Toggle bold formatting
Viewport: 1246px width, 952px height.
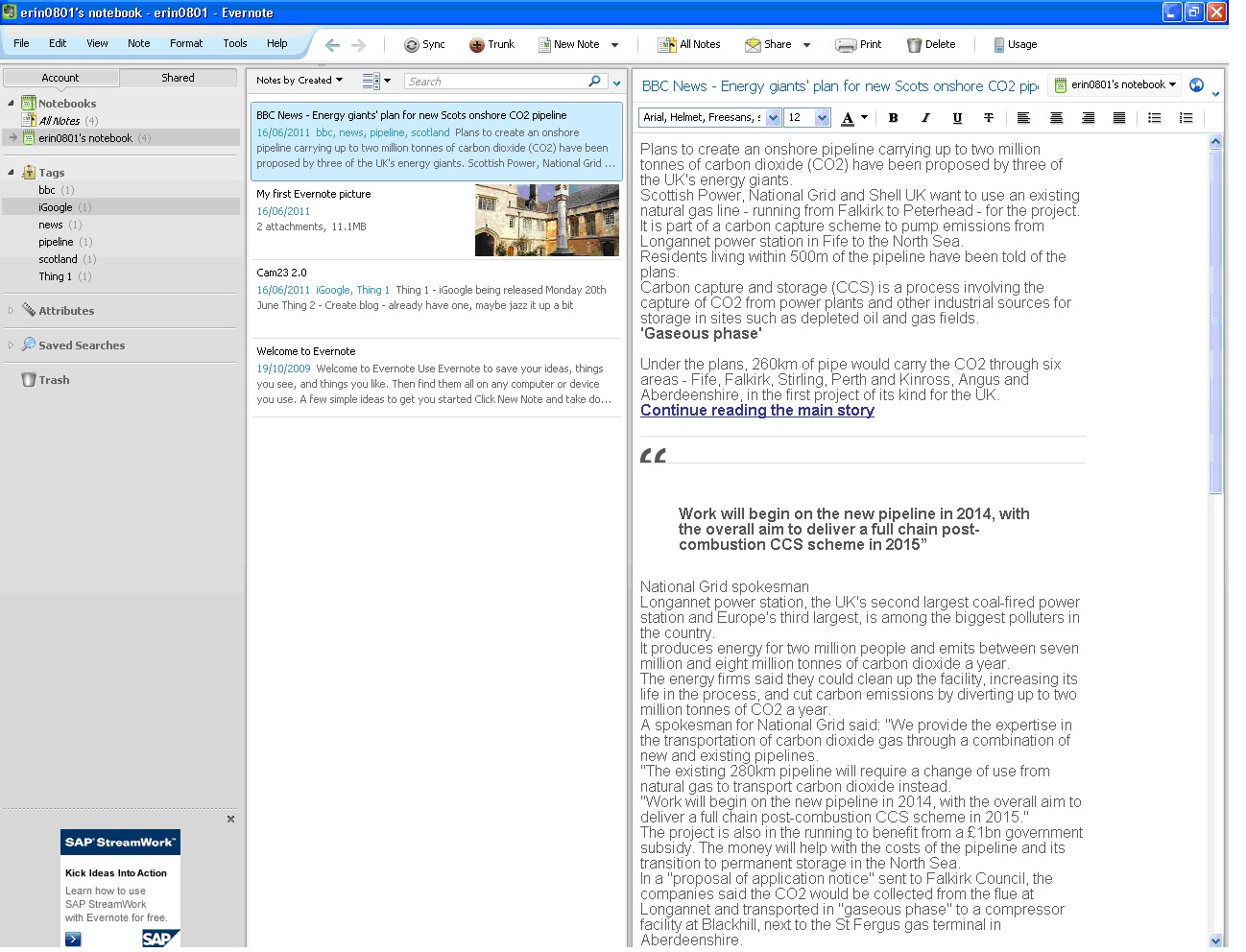click(893, 118)
